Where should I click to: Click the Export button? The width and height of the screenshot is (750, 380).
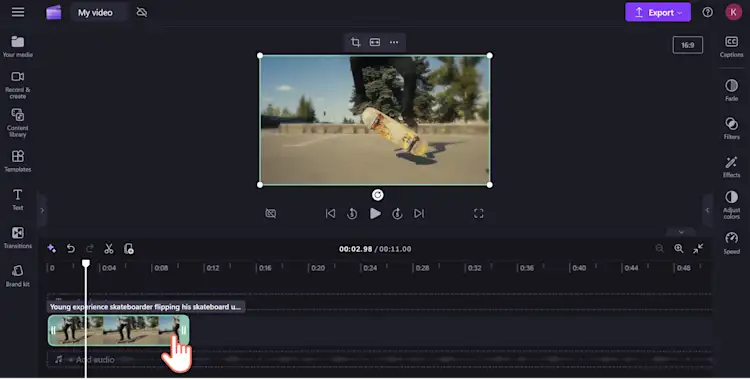point(658,12)
